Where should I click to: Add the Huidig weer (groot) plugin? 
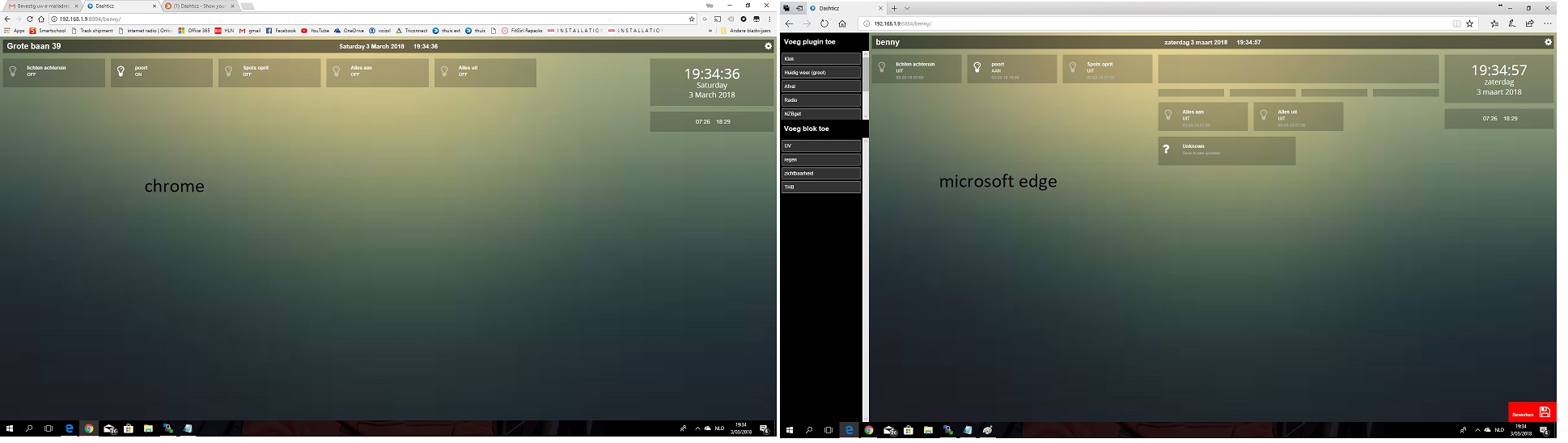click(820, 73)
